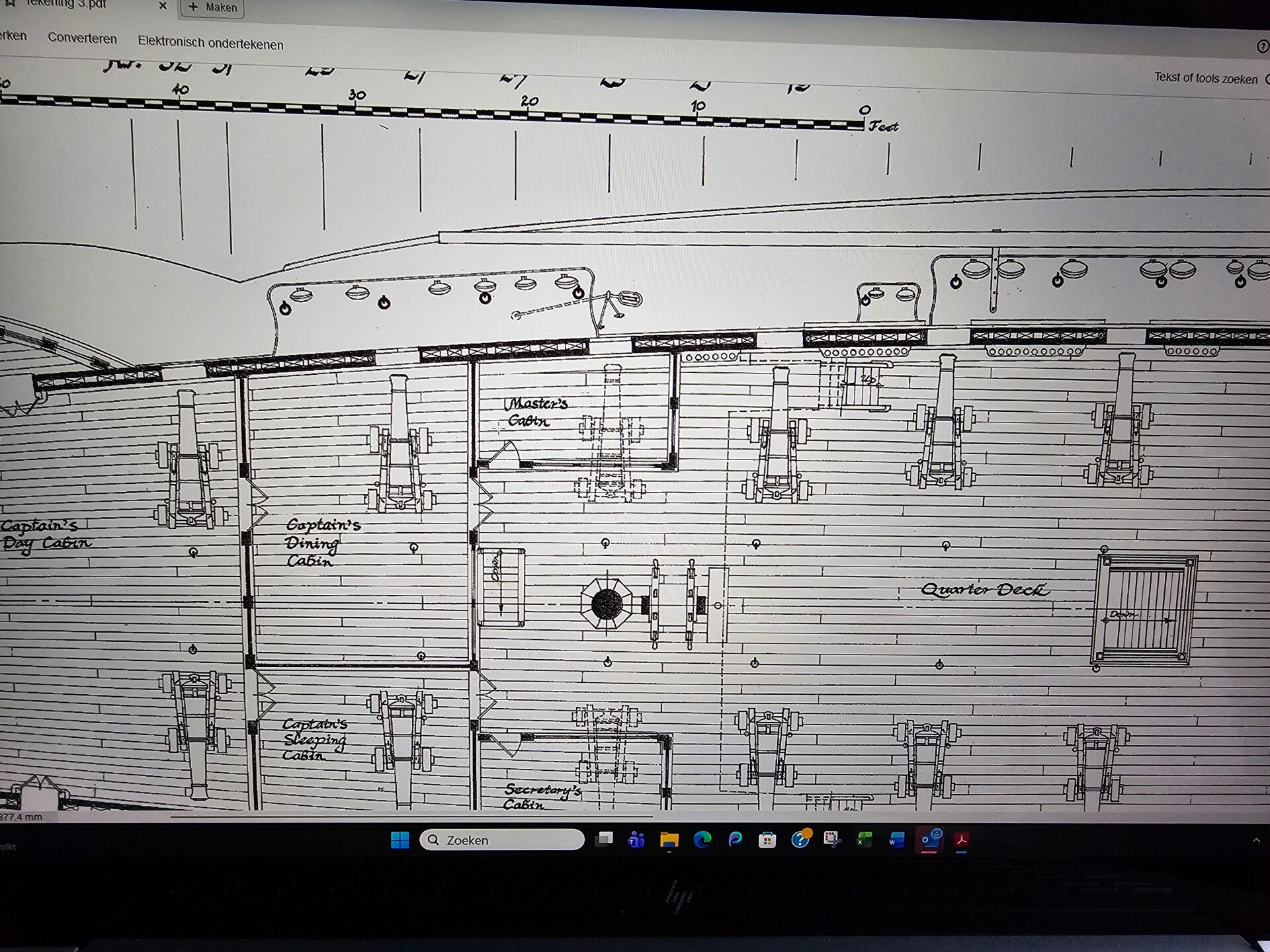The width and height of the screenshot is (1270, 952).
Task: Open Microsoft Teams from taskbar
Action: click(x=636, y=840)
